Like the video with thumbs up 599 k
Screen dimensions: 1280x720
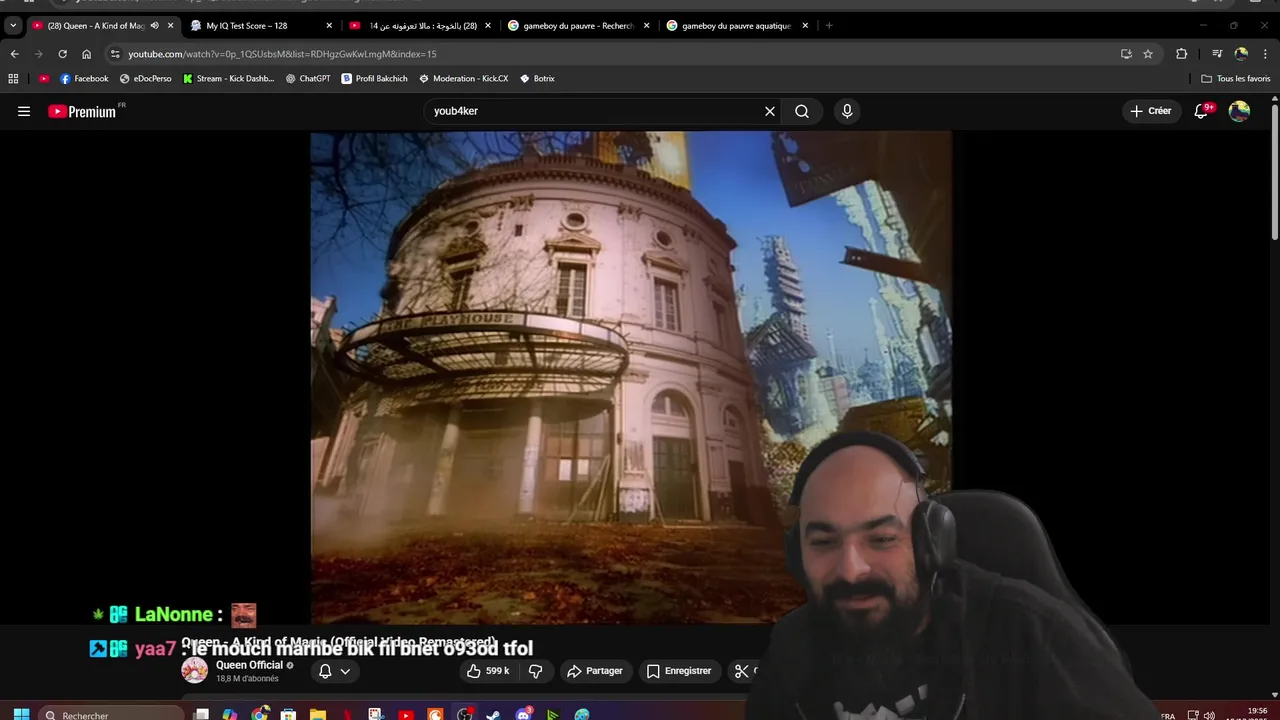point(488,671)
